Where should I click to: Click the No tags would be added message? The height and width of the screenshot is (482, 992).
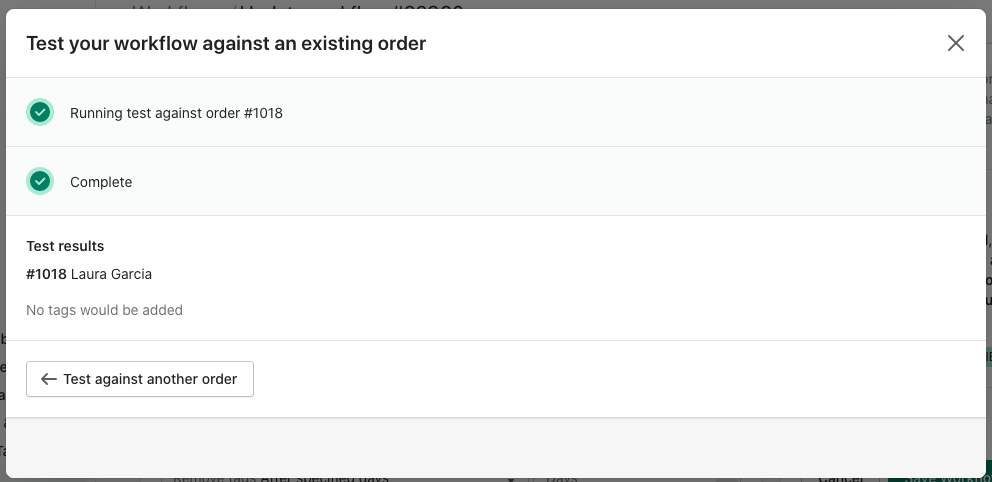[x=104, y=310]
